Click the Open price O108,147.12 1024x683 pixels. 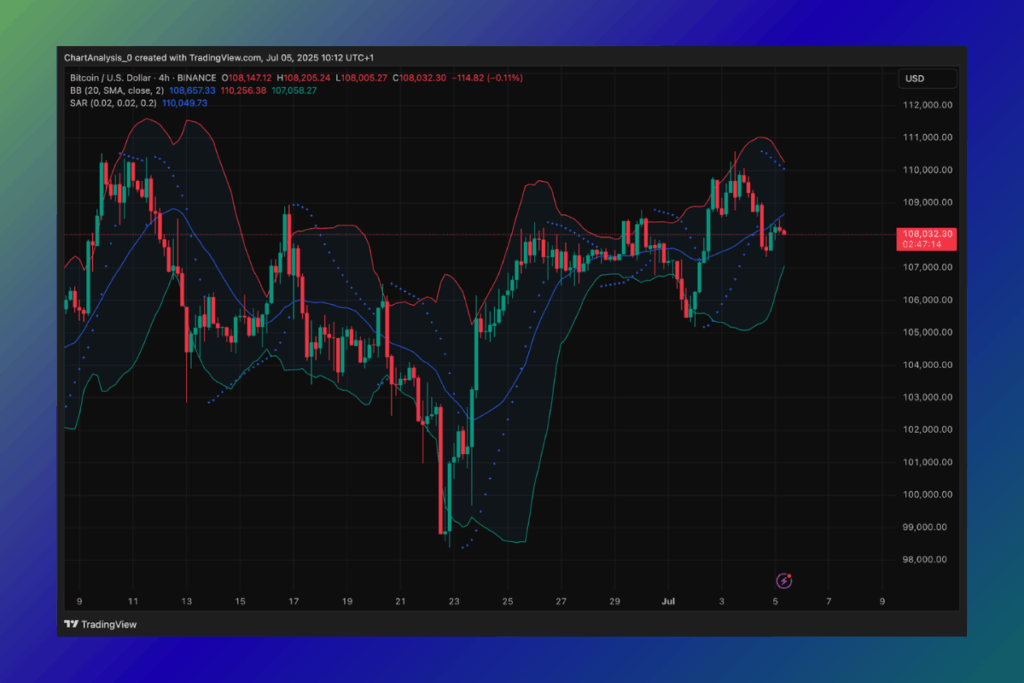(x=251, y=78)
